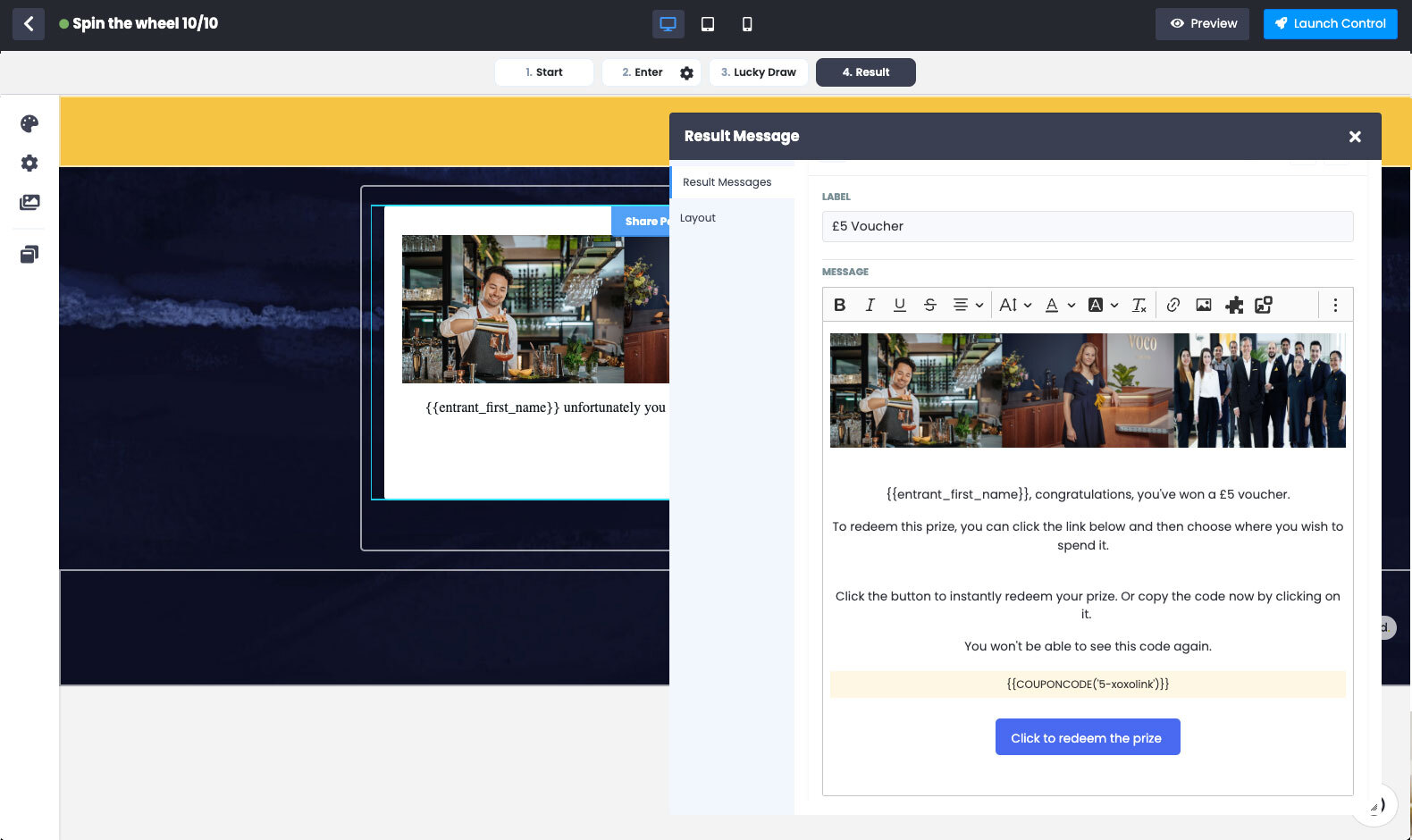This screenshot has height=840, width=1412.
Task: Click the editor resize handle corner
Action: tap(1374, 807)
